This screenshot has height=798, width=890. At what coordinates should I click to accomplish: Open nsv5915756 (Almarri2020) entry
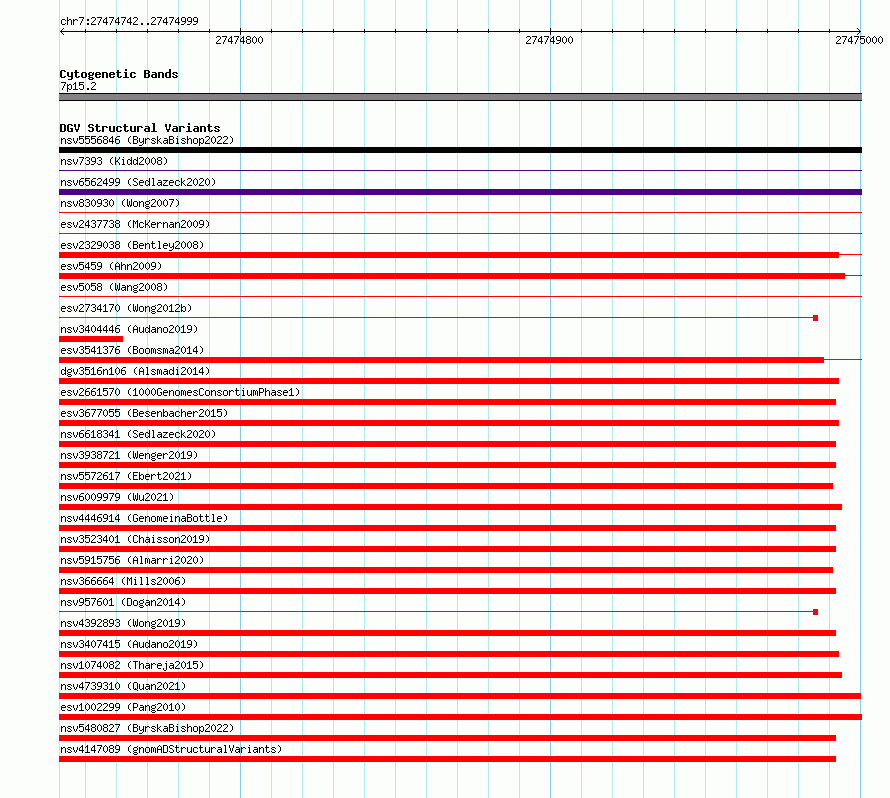[132, 560]
